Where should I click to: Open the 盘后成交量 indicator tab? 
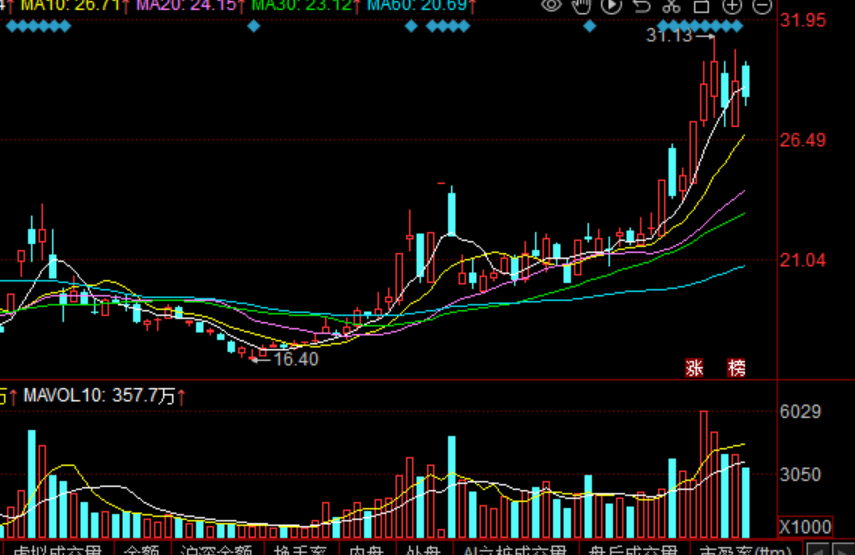[x=634, y=550]
